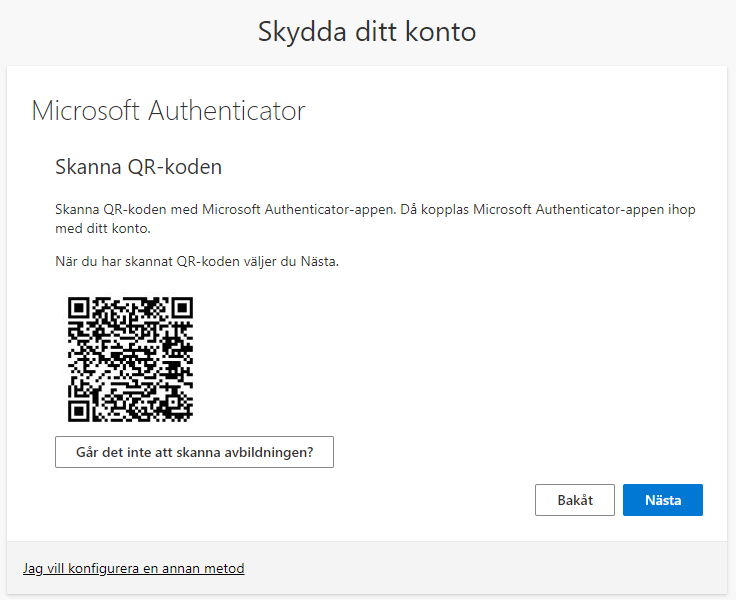Click empty footer area right of the configure link

pos(500,568)
